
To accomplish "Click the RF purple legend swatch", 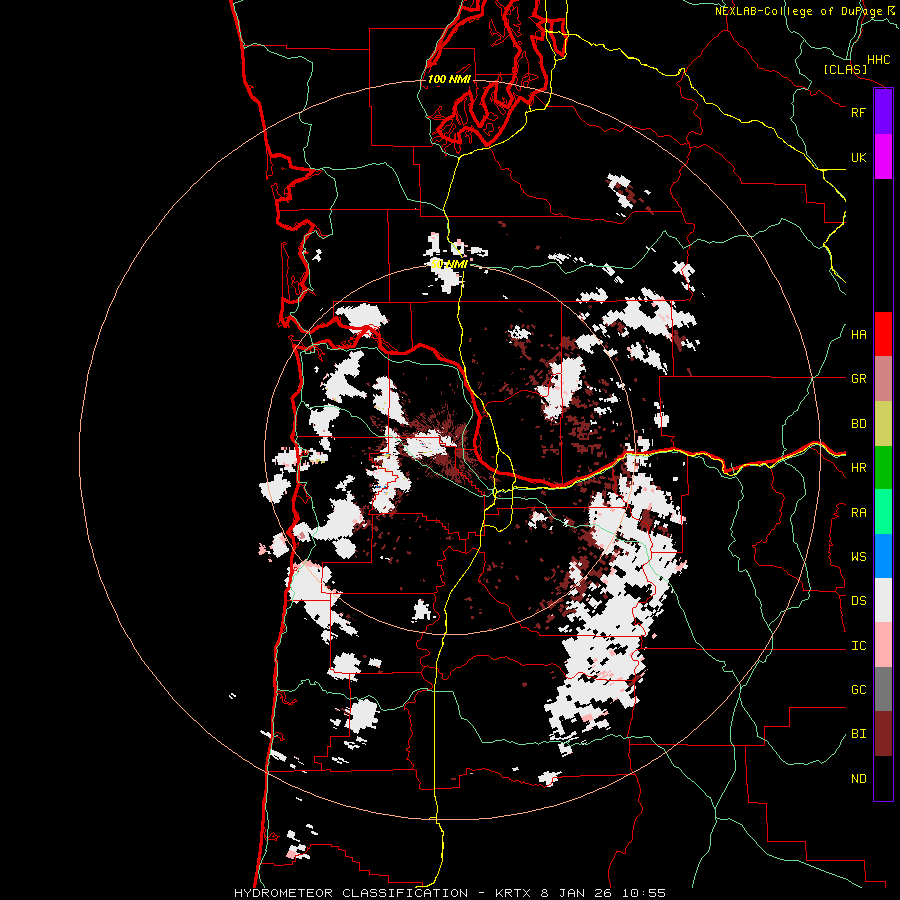I will (883, 112).
